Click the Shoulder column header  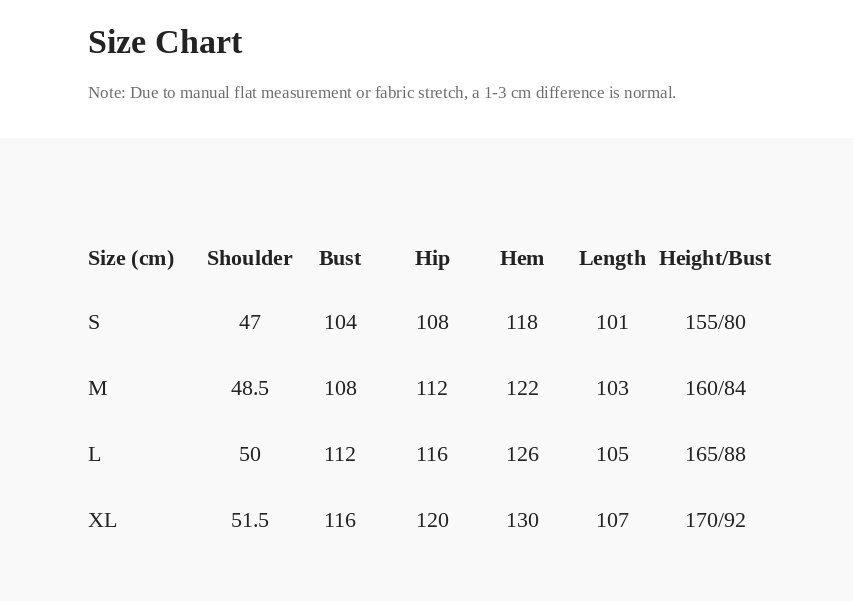click(x=250, y=258)
